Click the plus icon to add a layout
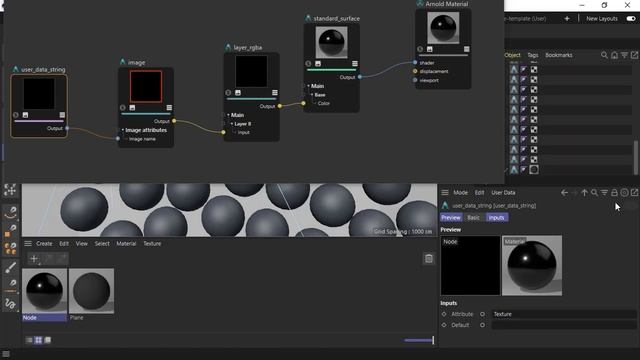Image resolution: width=640 pixels, height=360 pixels. pyautogui.click(x=567, y=19)
